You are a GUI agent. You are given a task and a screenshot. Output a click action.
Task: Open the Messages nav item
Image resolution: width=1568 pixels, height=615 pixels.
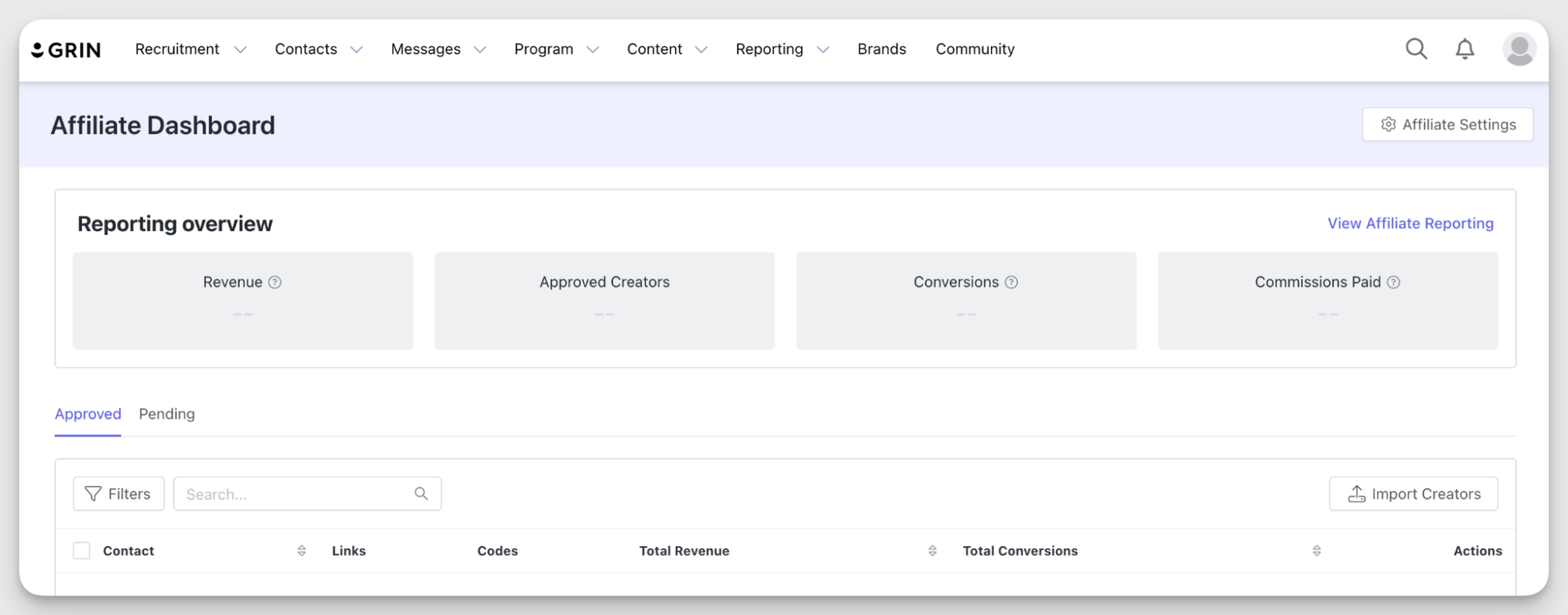click(x=426, y=49)
